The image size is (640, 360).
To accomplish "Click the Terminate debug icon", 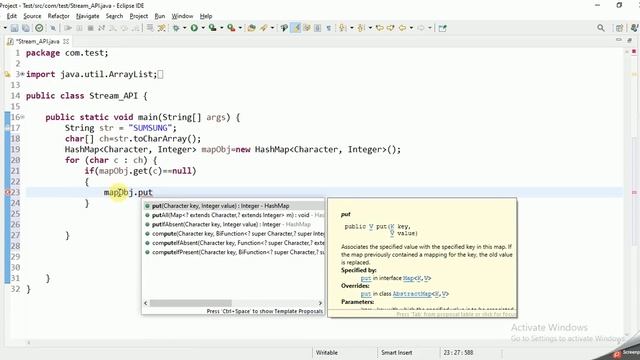I will pyautogui.click(x=90, y=28).
